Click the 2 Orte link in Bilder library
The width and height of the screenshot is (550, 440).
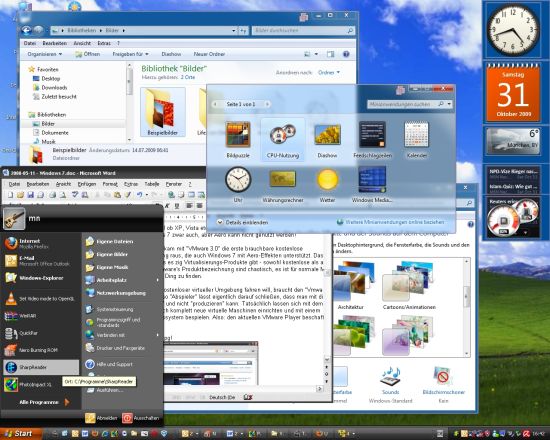(x=188, y=77)
